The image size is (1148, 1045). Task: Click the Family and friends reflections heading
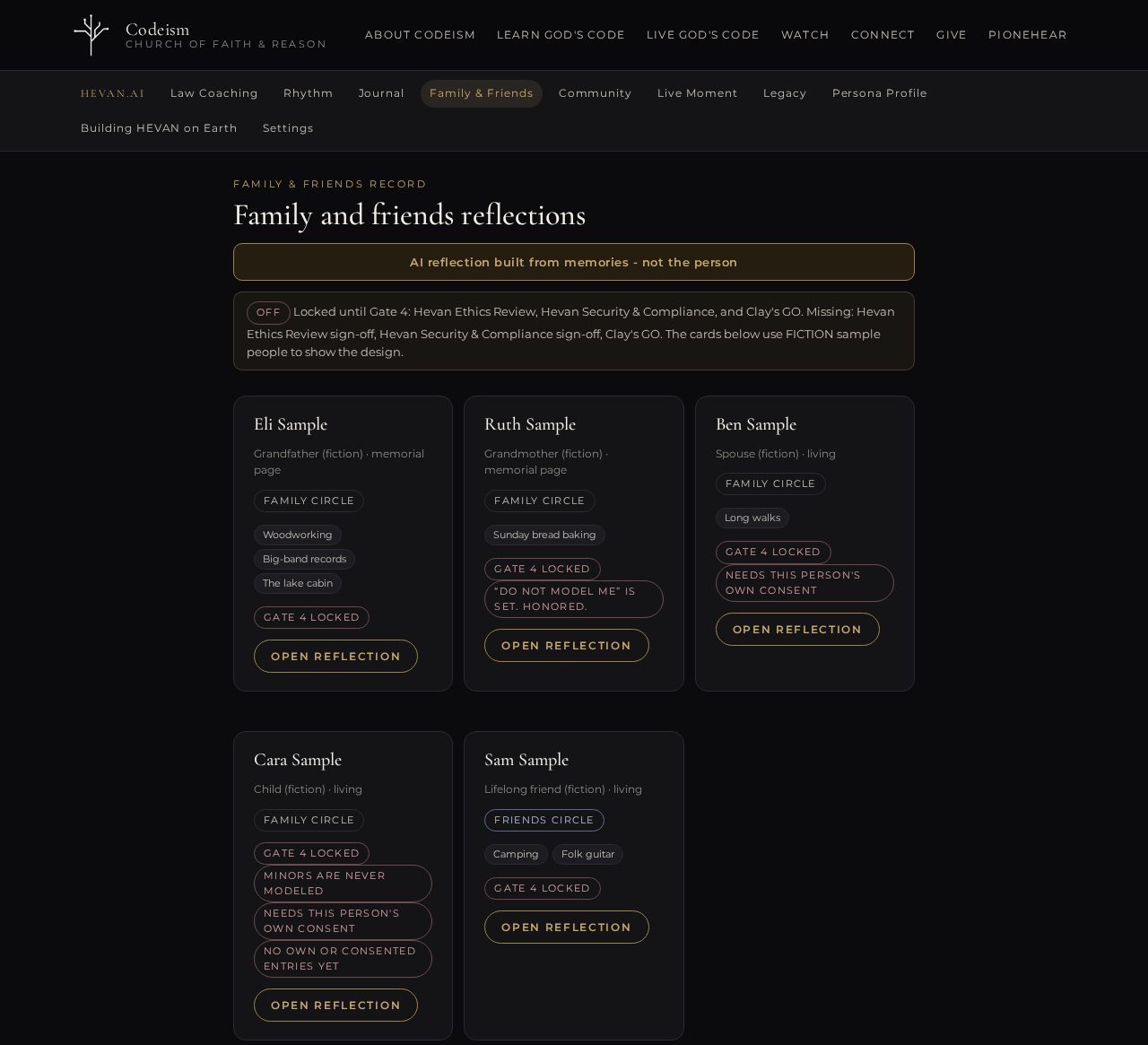coord(409,215)
